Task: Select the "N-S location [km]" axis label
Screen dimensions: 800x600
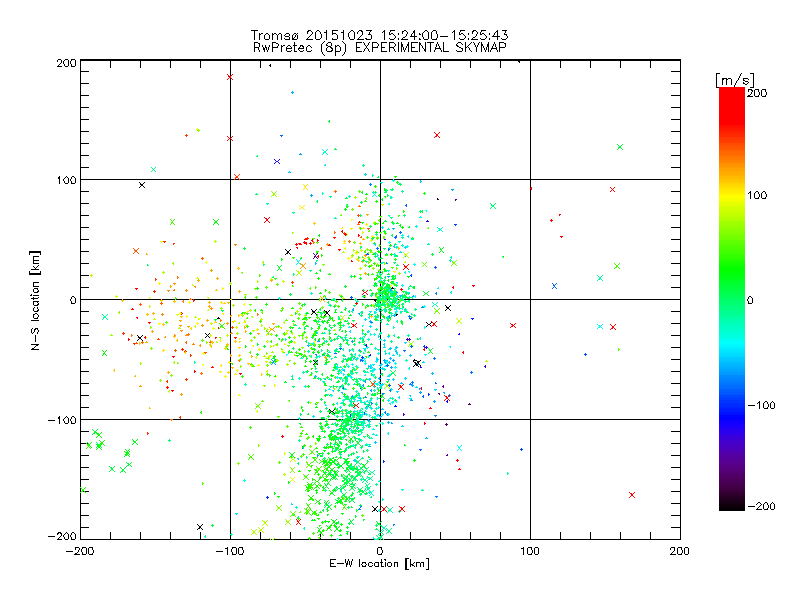Action: (x=35, y=300)
